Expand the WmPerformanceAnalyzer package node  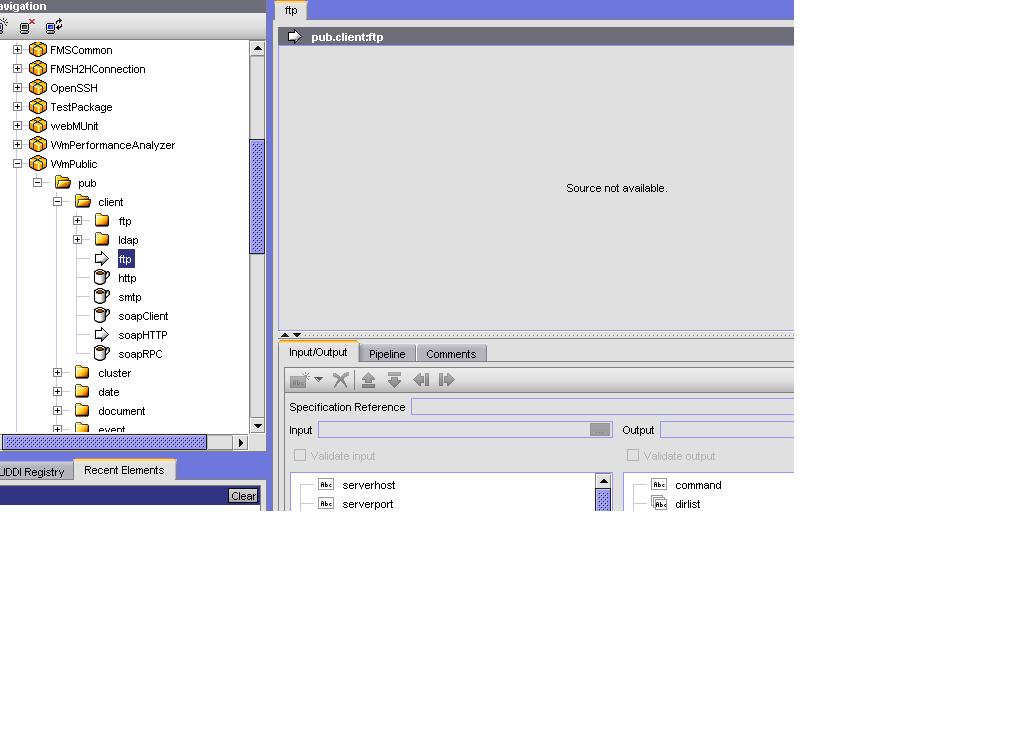[18, 144]
